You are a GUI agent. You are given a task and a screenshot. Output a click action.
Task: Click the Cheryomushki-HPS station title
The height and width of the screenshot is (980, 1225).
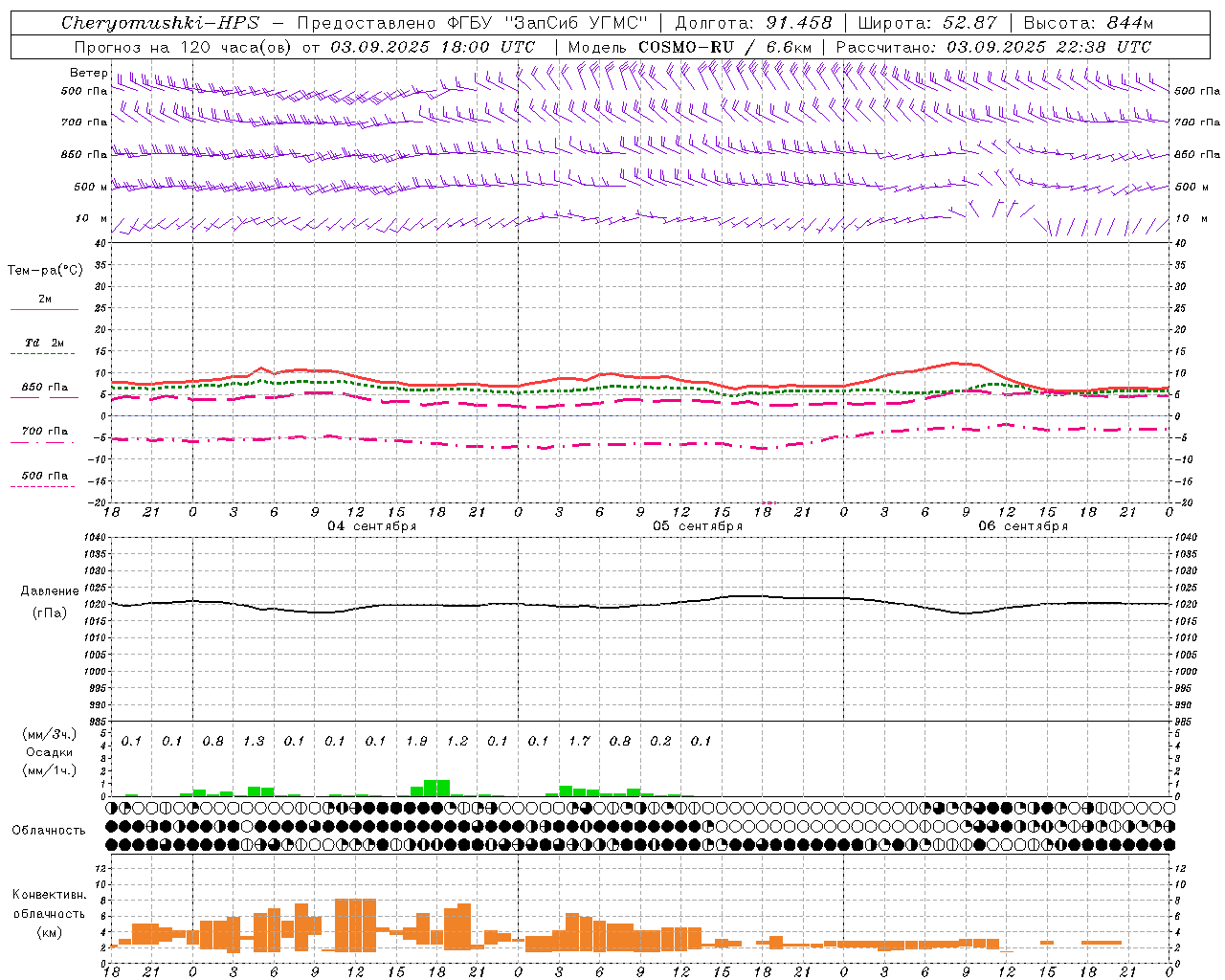pos(160,23)
